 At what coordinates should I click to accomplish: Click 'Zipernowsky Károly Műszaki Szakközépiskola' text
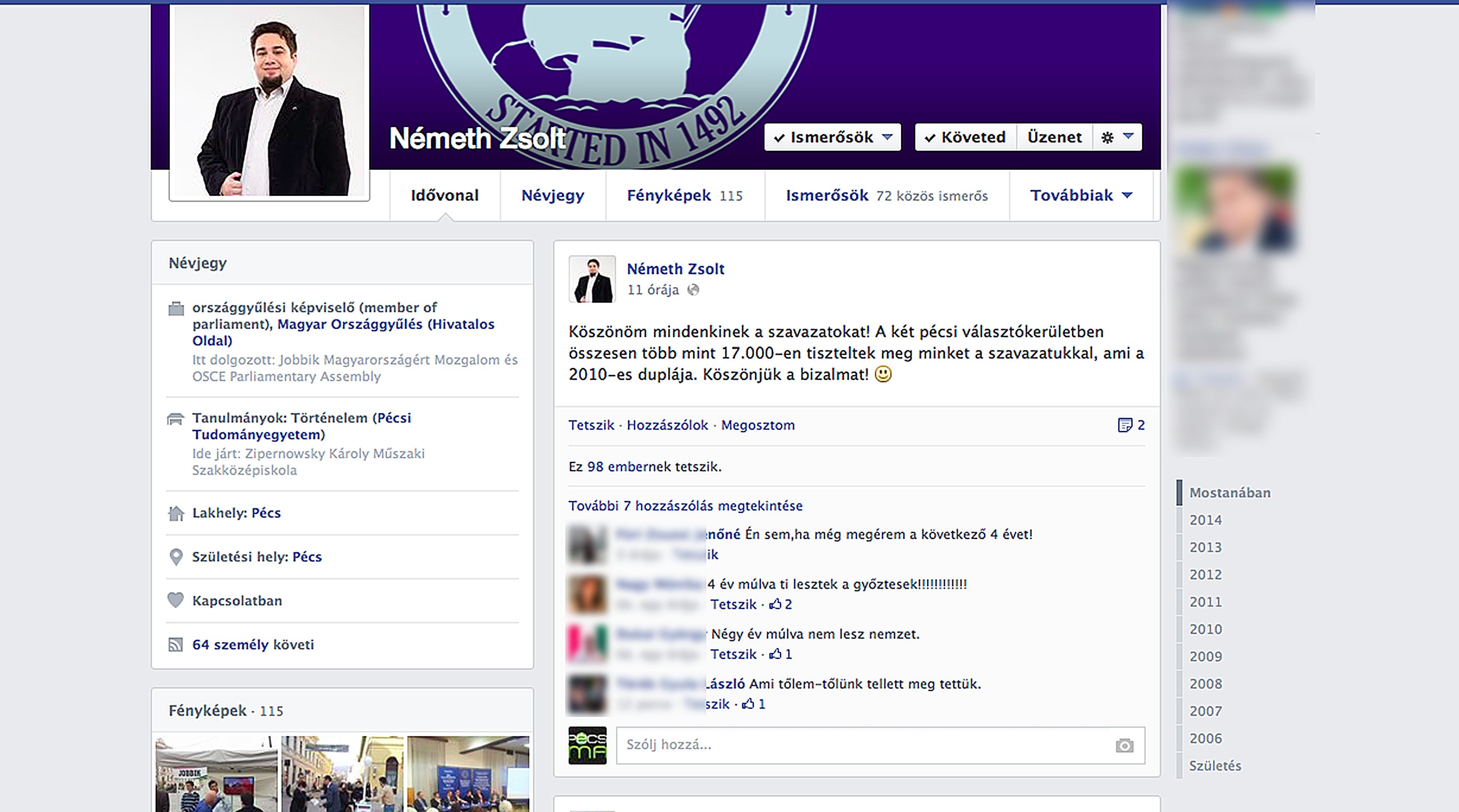(x=308, y=462)
